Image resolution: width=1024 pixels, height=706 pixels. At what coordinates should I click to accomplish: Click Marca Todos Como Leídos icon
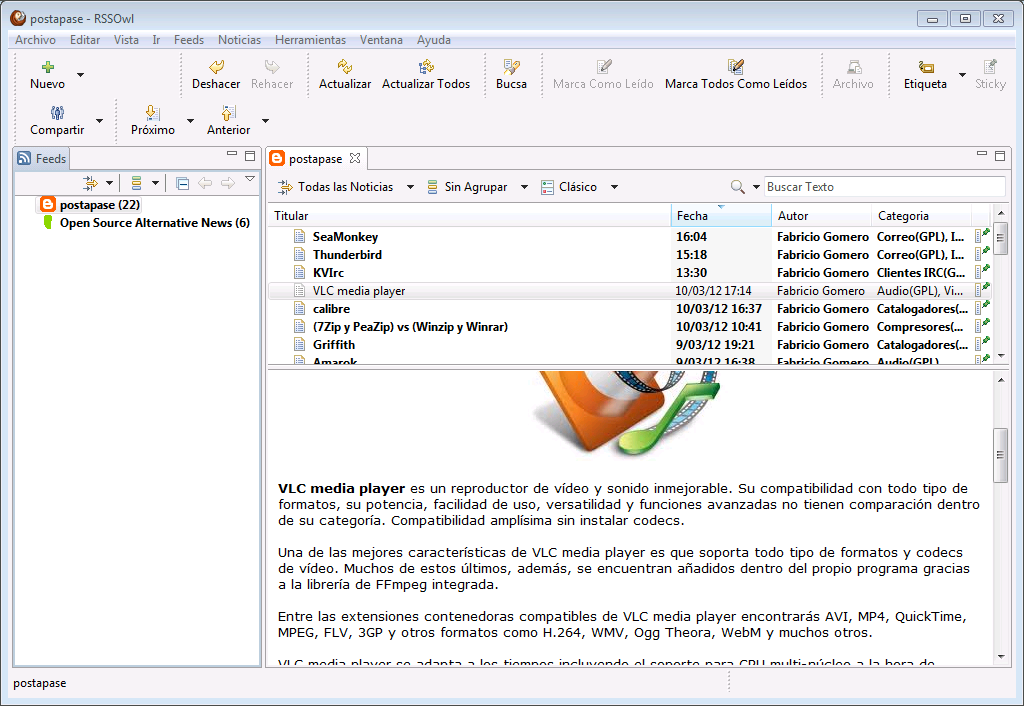pyautogui.click(x=736, y=67)
